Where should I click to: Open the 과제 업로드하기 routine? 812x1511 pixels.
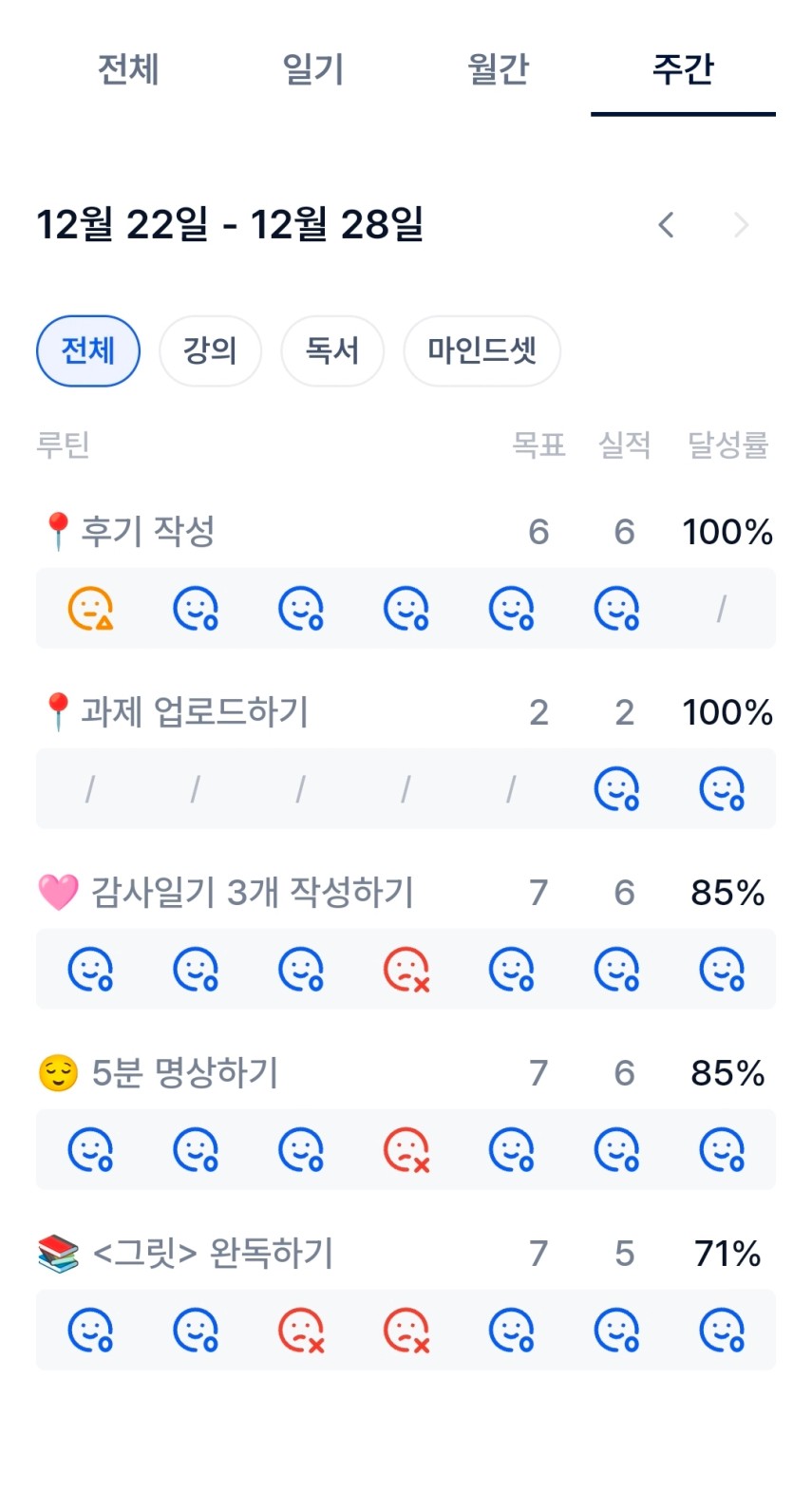click(x=195, y=712)
